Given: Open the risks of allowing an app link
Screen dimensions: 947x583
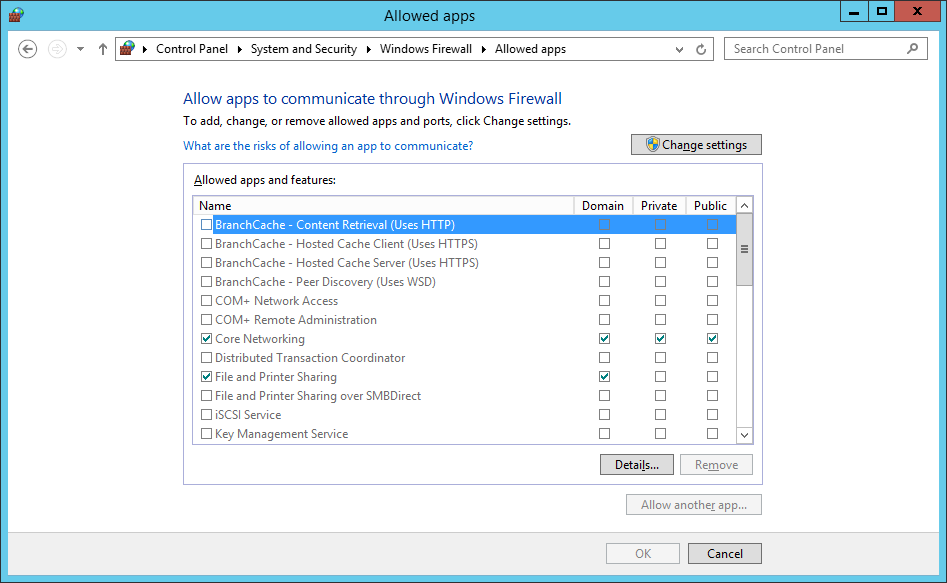Looking at the screenshot, I should pos(328,146).
